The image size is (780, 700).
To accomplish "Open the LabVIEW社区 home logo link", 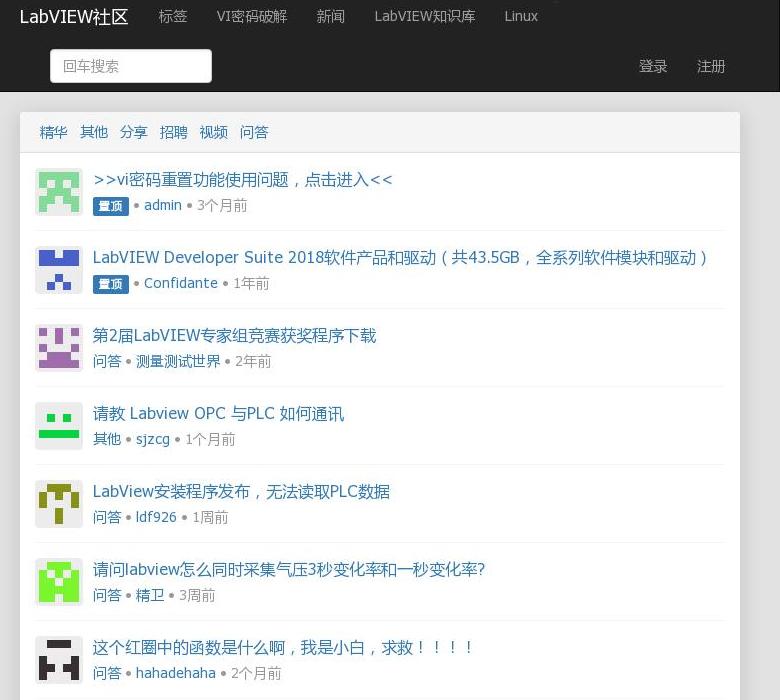I will click(74, 17).
